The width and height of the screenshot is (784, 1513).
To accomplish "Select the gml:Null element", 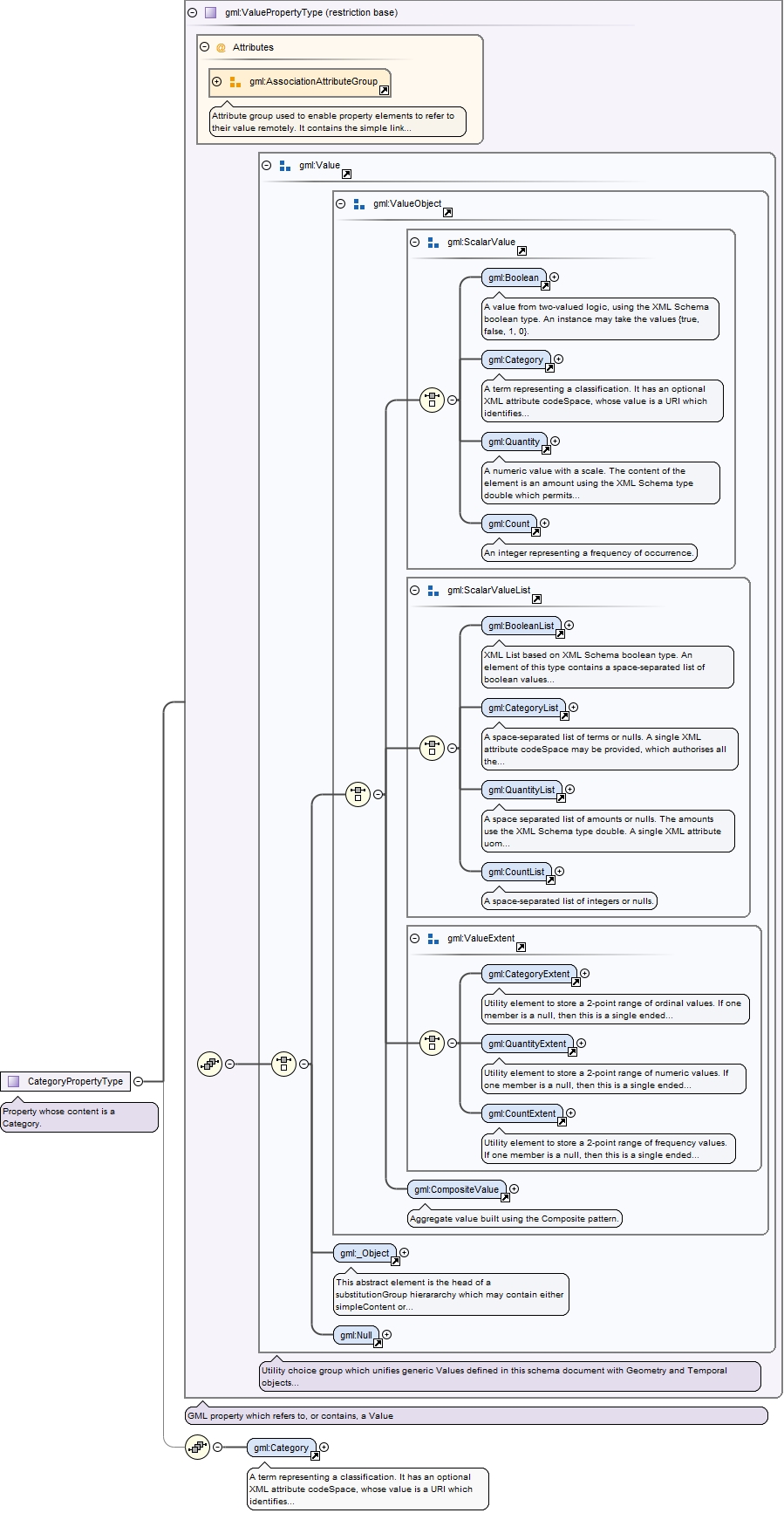I will [356, 1335].
